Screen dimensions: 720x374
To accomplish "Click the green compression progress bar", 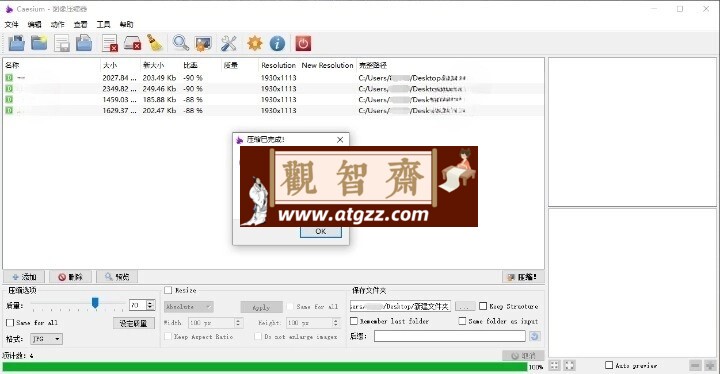I will click(x=264, y=367).
